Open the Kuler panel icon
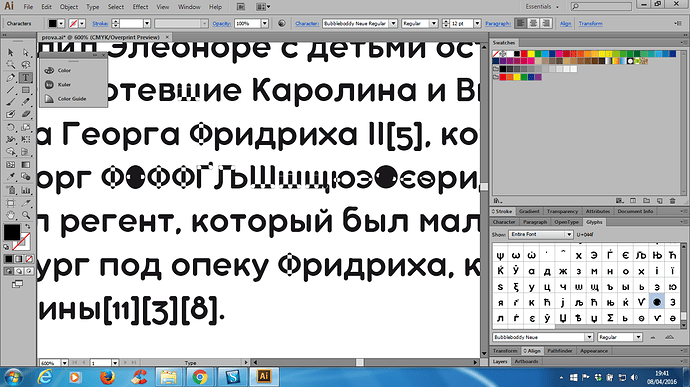The height and width of the screenshot is (387, 690). pos(49,85)
